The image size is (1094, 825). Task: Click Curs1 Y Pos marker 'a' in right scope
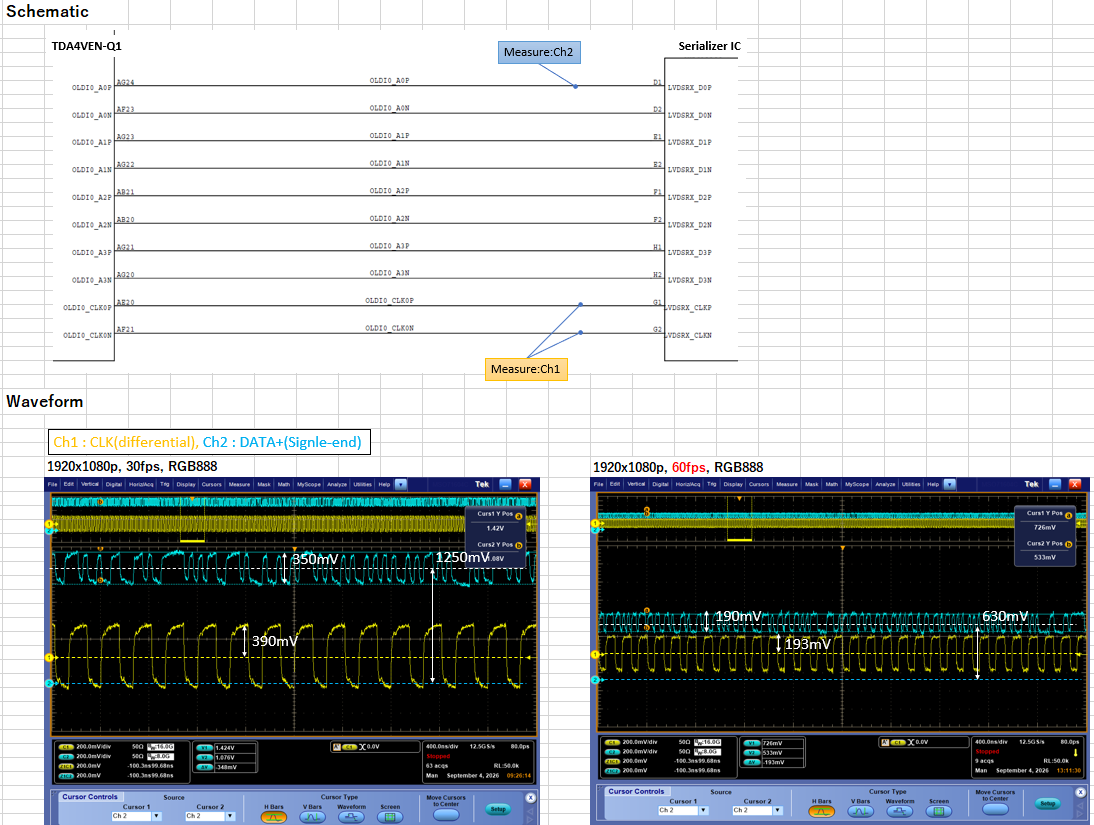(1068, 515)
